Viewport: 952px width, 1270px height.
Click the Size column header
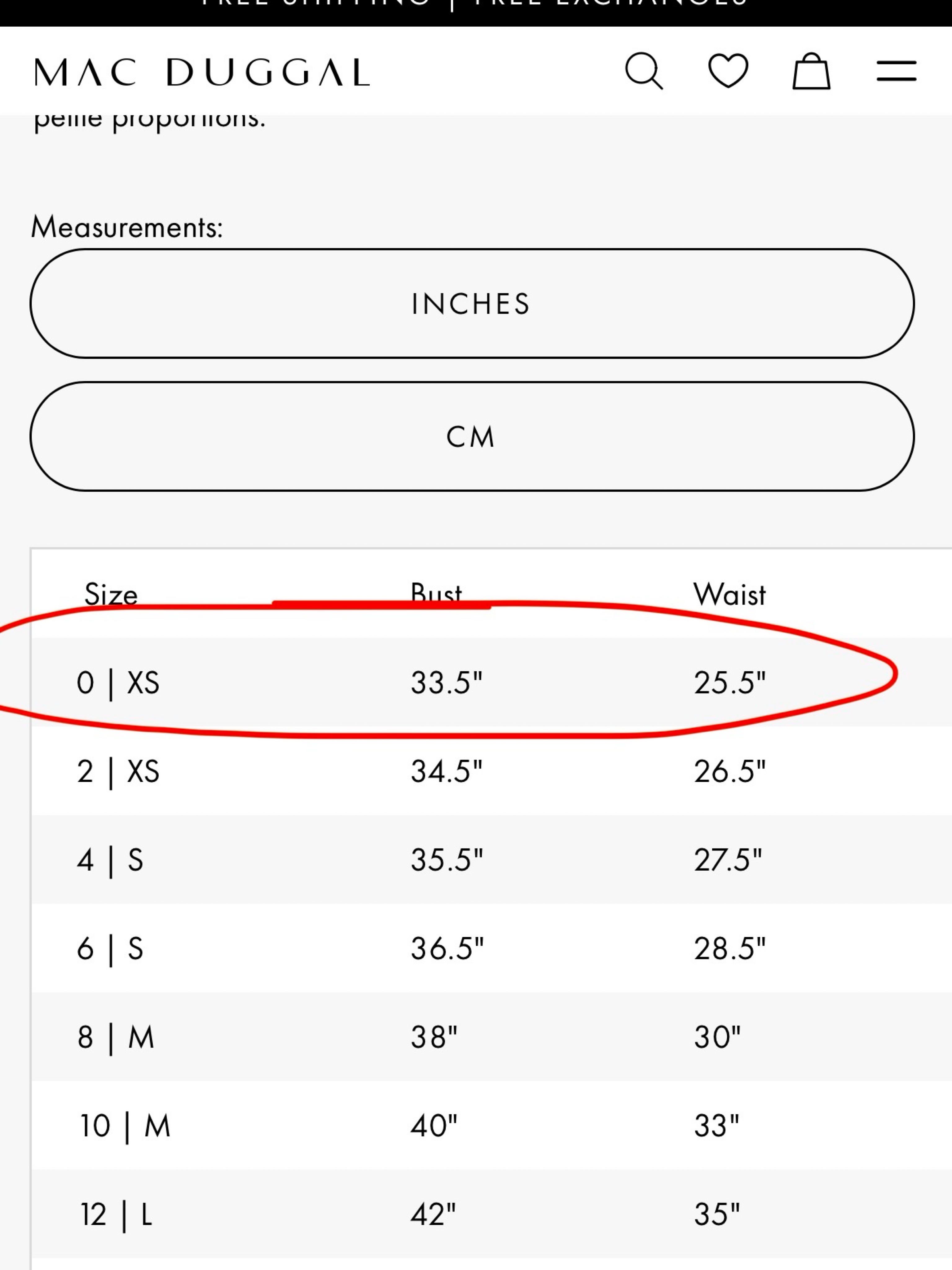coord(111,594)
